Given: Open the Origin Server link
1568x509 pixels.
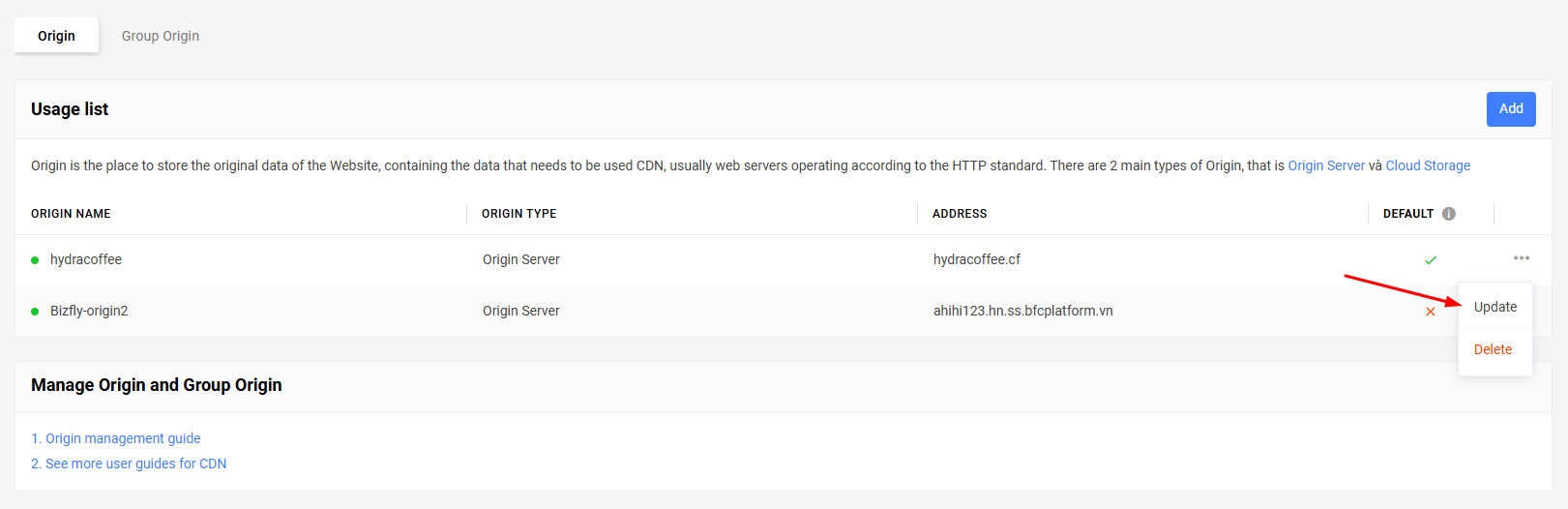Looking at the screenshot, I should point(1326,165).
